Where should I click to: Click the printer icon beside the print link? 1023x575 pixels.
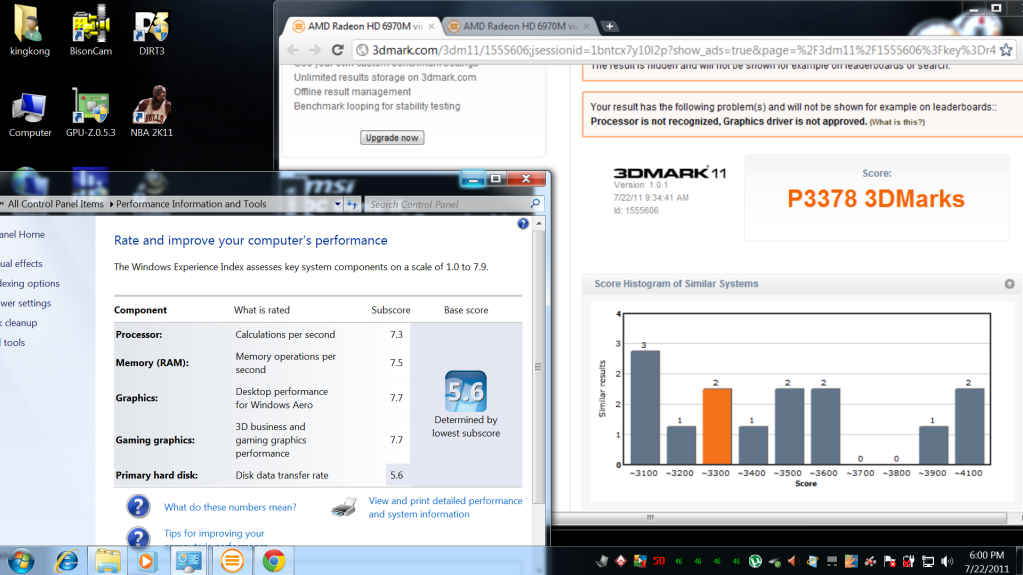344,506
